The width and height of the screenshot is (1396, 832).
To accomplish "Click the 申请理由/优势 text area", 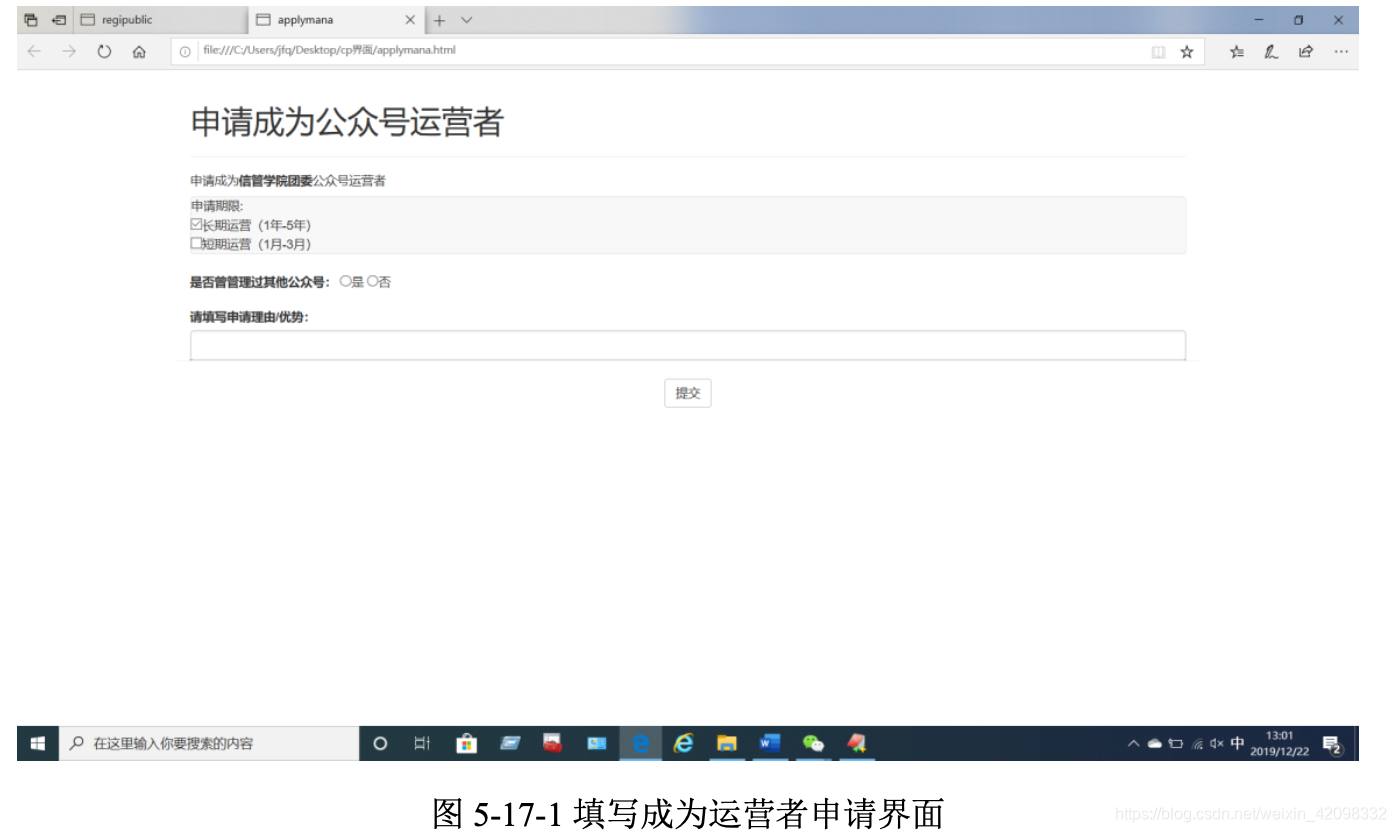I will pyautogui.click(x=688, y=345).
